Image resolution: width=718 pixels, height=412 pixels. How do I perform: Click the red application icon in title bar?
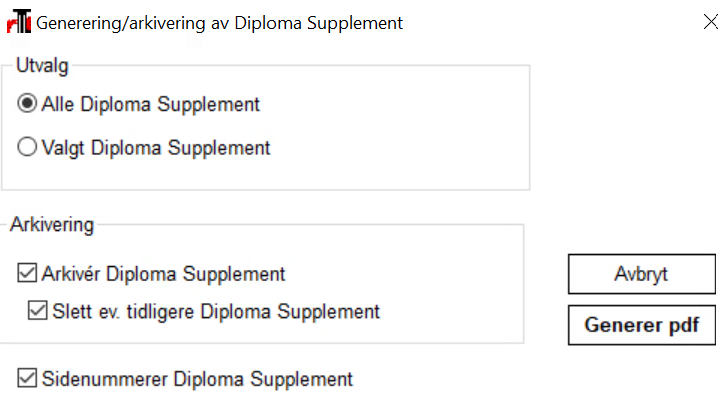[x=19, y=21]
